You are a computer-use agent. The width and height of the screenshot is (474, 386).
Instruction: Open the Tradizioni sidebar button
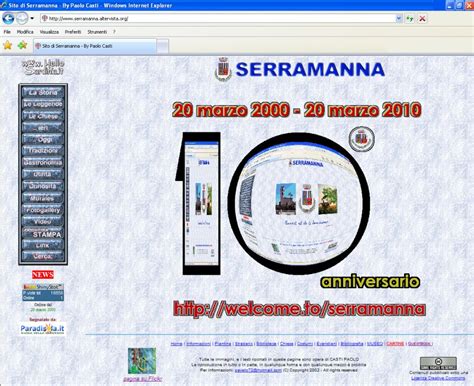click(x=43, y=151)
